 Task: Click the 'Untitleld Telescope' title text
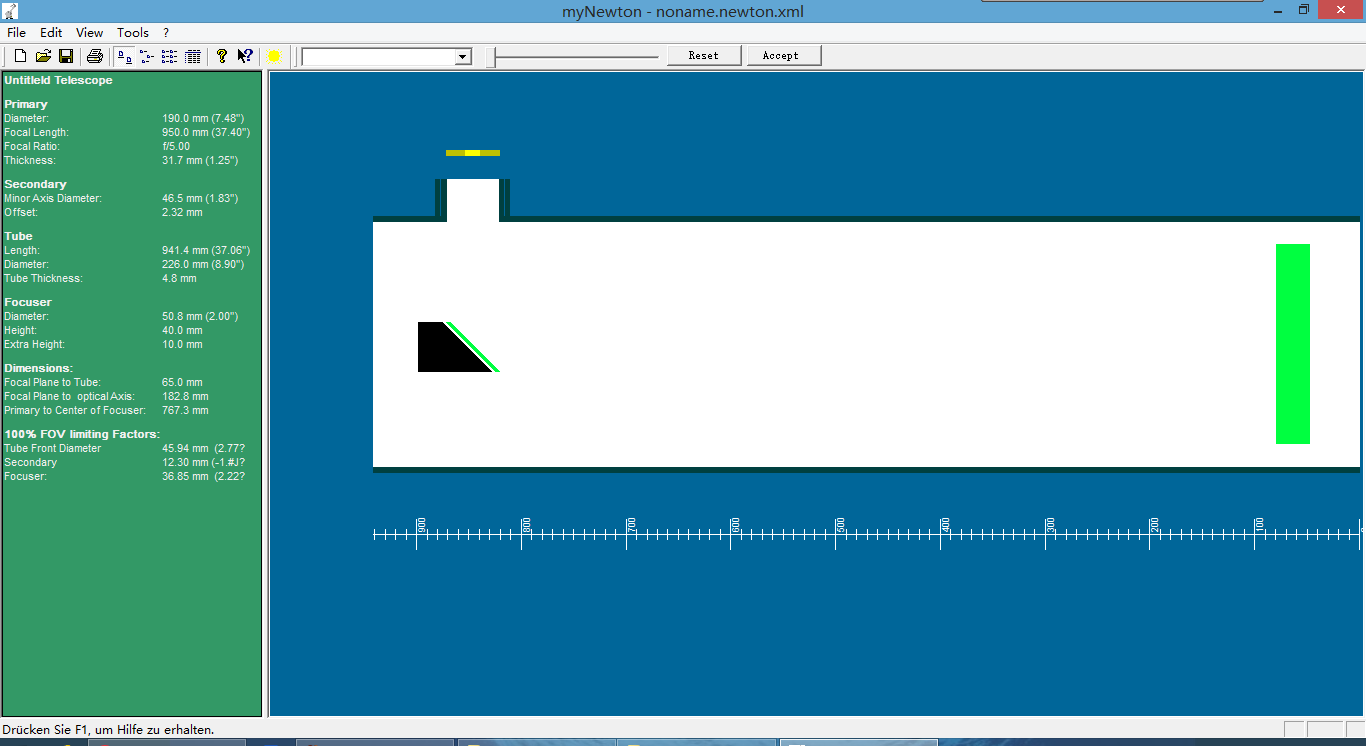tap(58, 80)
